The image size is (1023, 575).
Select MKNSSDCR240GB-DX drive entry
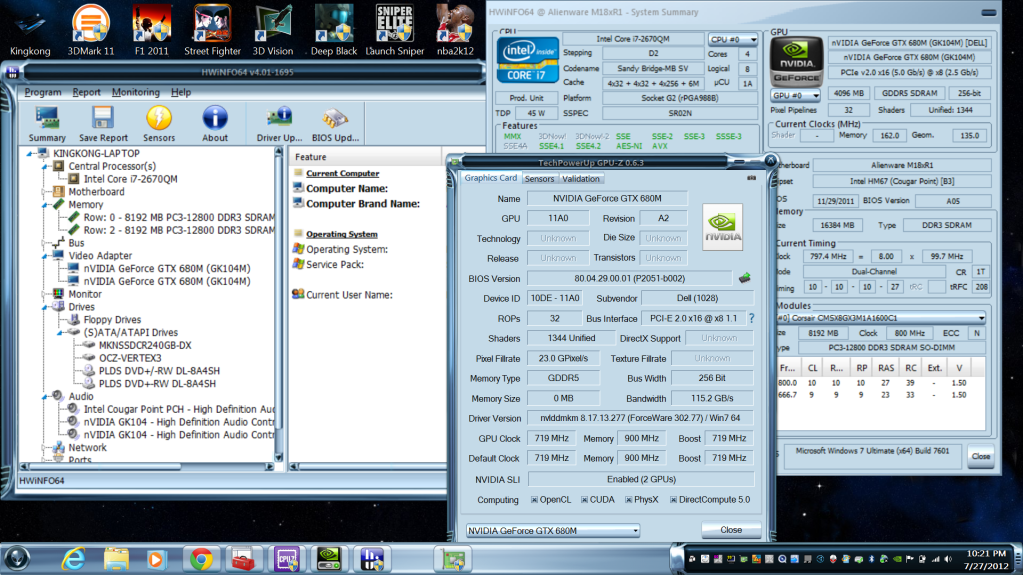click(145, 345)
